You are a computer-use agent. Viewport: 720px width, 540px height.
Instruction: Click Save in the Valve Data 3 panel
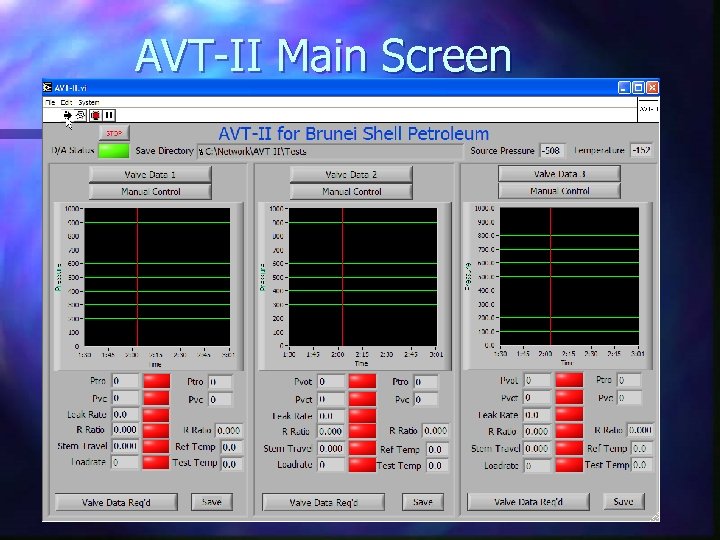[x=624, y=501]
